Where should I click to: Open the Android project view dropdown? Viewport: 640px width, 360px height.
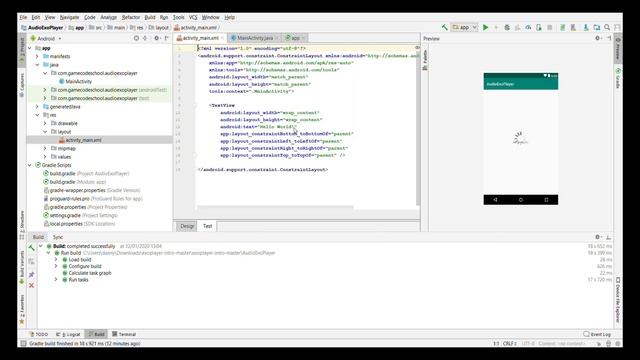pos(46,38)
